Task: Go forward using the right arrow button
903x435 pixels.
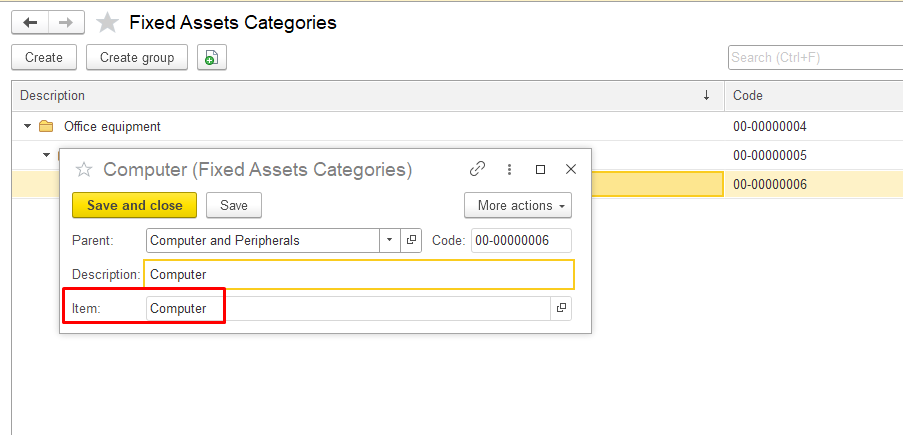Action: [66, 22]
